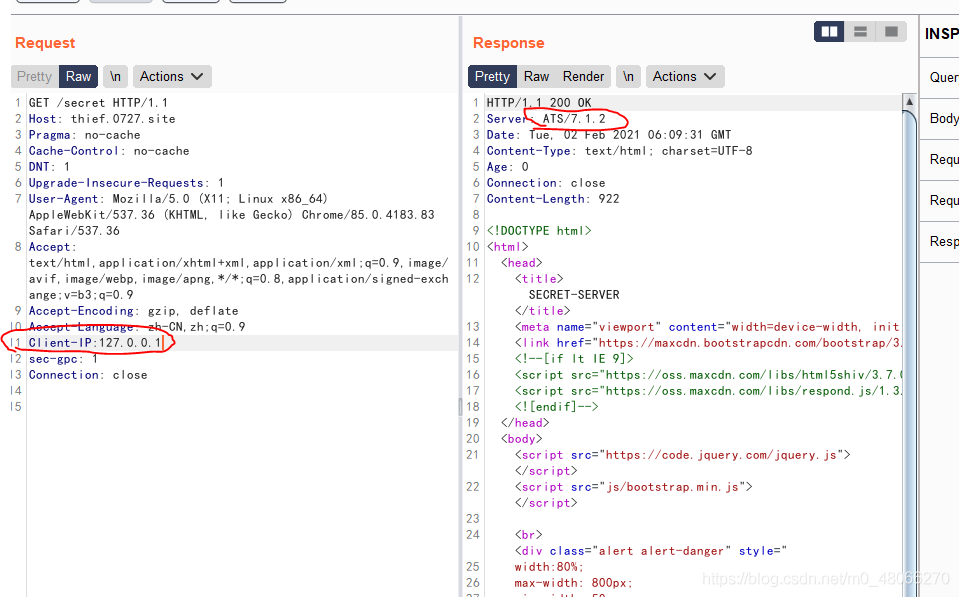
Task: Click the DNT: 1 header line
Action: pyautogui.click(x=49, y=166)
